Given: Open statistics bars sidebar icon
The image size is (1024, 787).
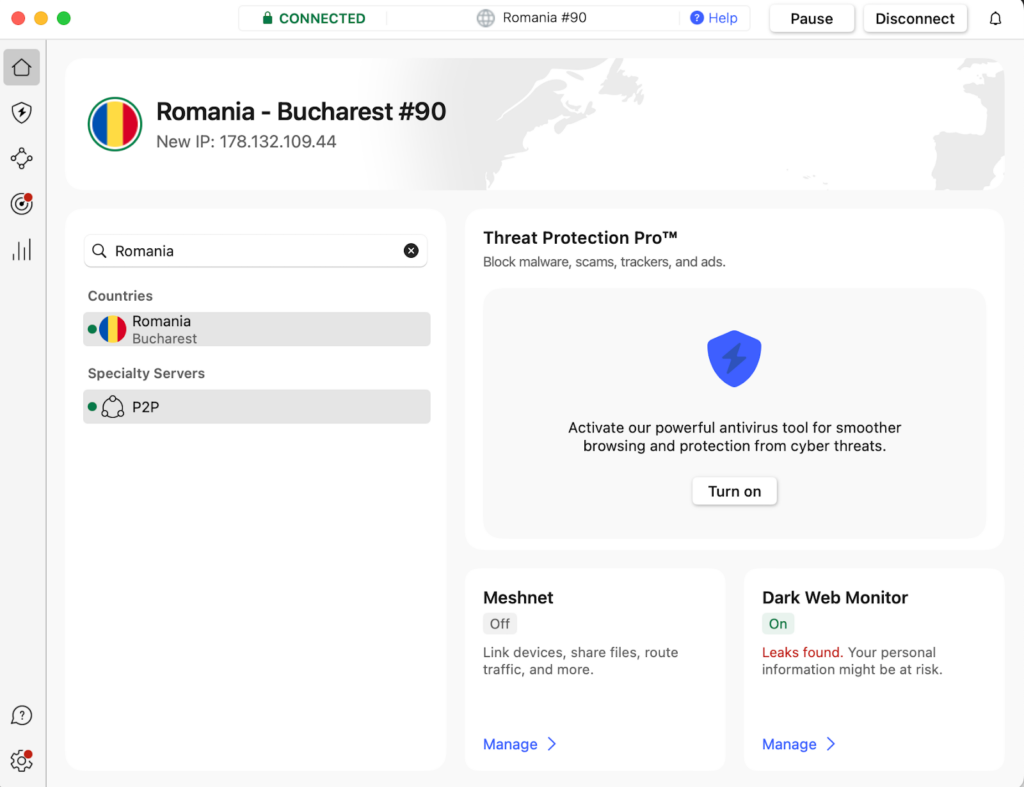Looking at the screenshot, I should pos(22,249).
